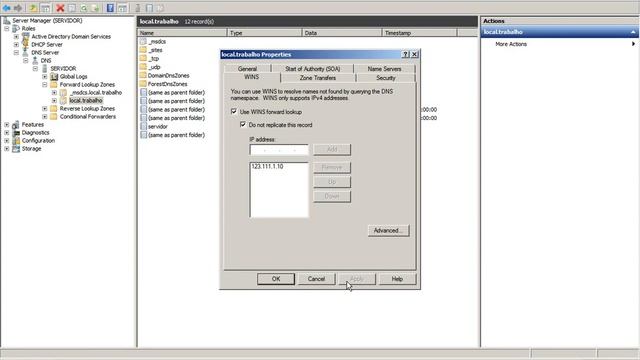Collapse the SERVIDOR node
The height and width of the screenshot is (360, 640).
coord(36,69)
